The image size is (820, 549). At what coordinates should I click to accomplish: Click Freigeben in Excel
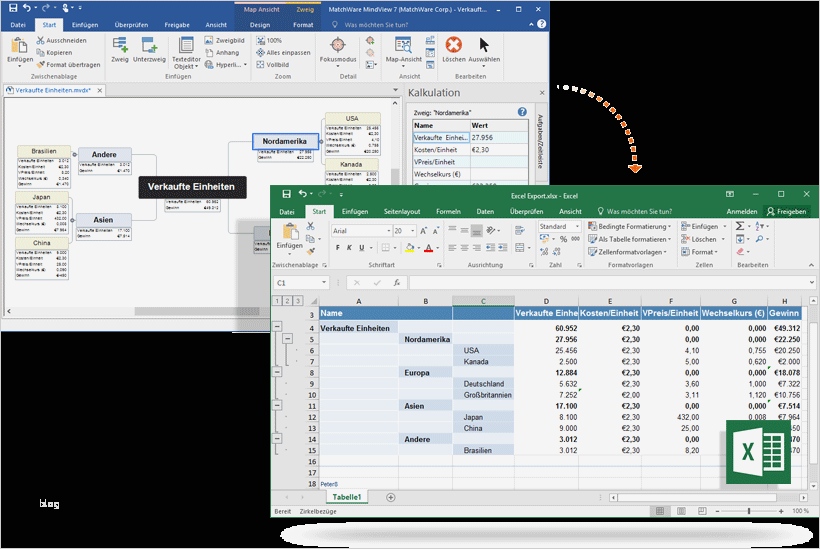tap(787, 212)
